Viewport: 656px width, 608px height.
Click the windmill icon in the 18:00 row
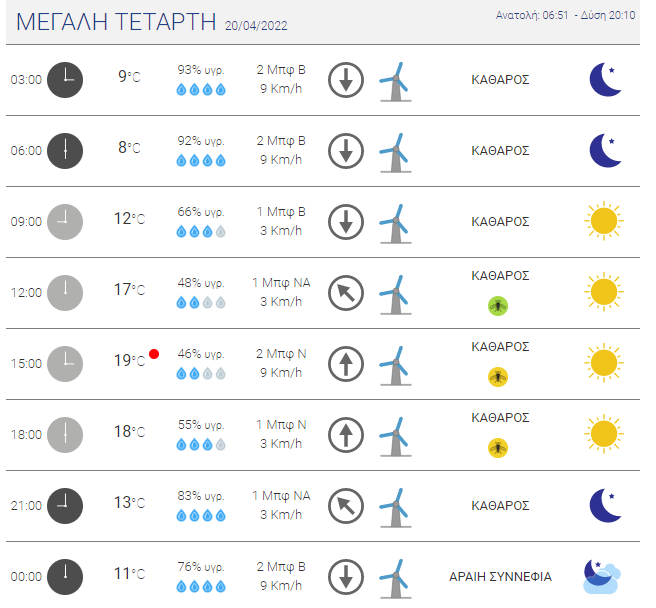(x=395, y=436)
